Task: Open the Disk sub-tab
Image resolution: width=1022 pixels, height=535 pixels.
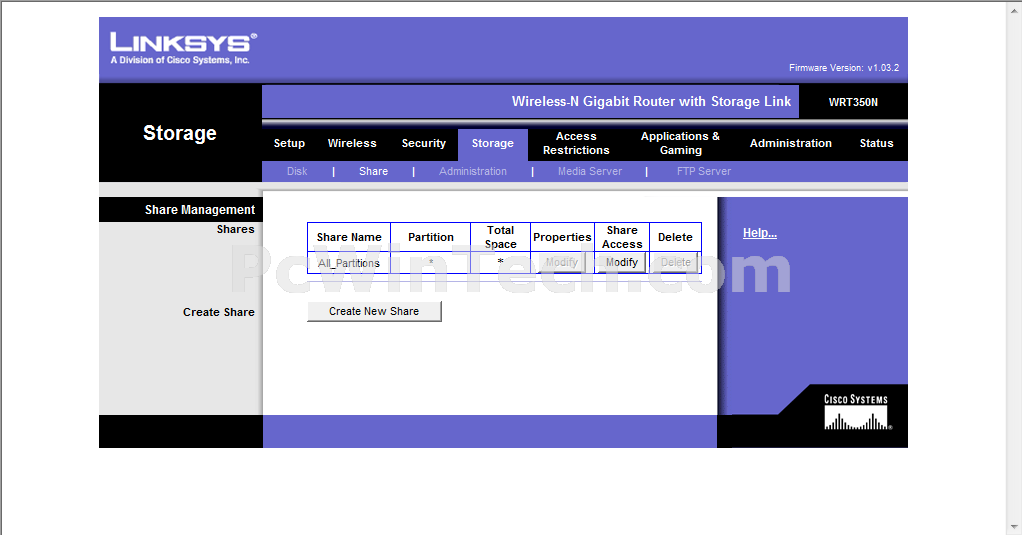Action: point(297,171)
